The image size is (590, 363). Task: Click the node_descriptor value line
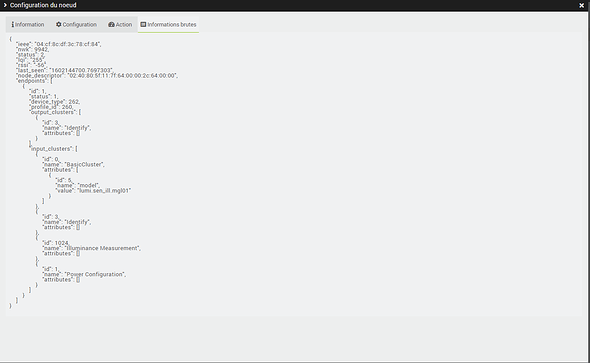tap(97, 76)
